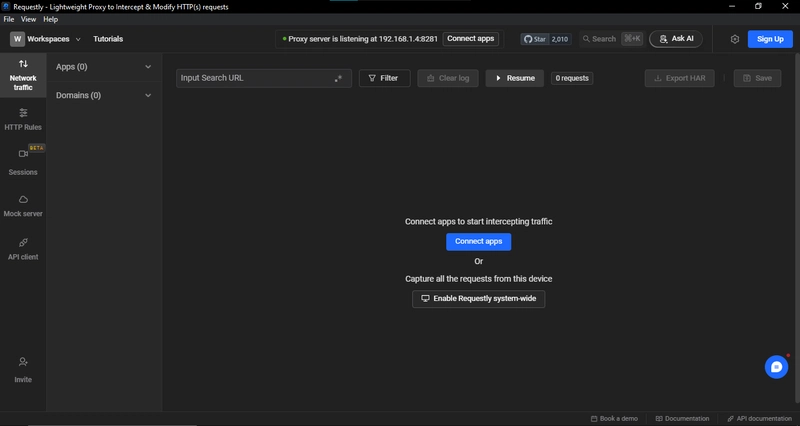Click the proxy server listening status text
Viewport: 800px width, 426px height.
click(363, 39)
